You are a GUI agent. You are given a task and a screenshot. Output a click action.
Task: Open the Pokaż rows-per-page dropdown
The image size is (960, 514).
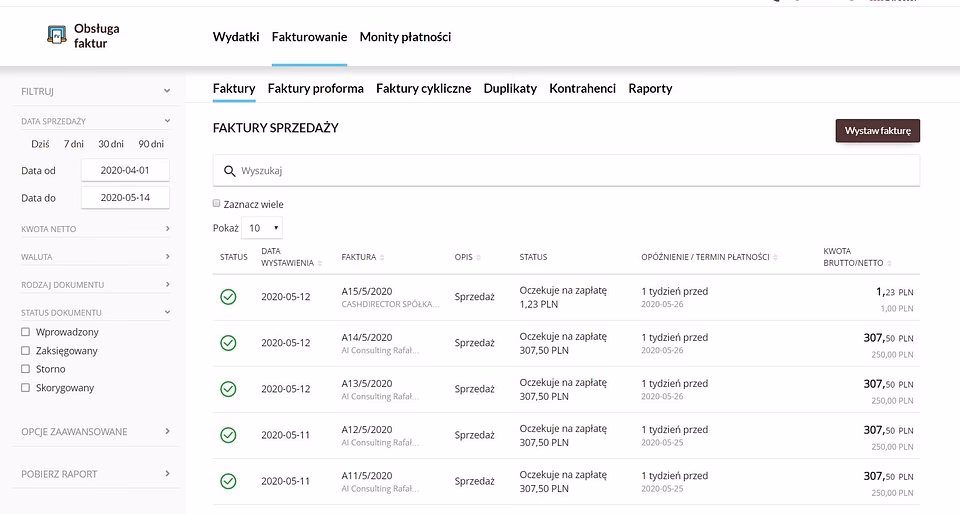[x=262, y=228]
